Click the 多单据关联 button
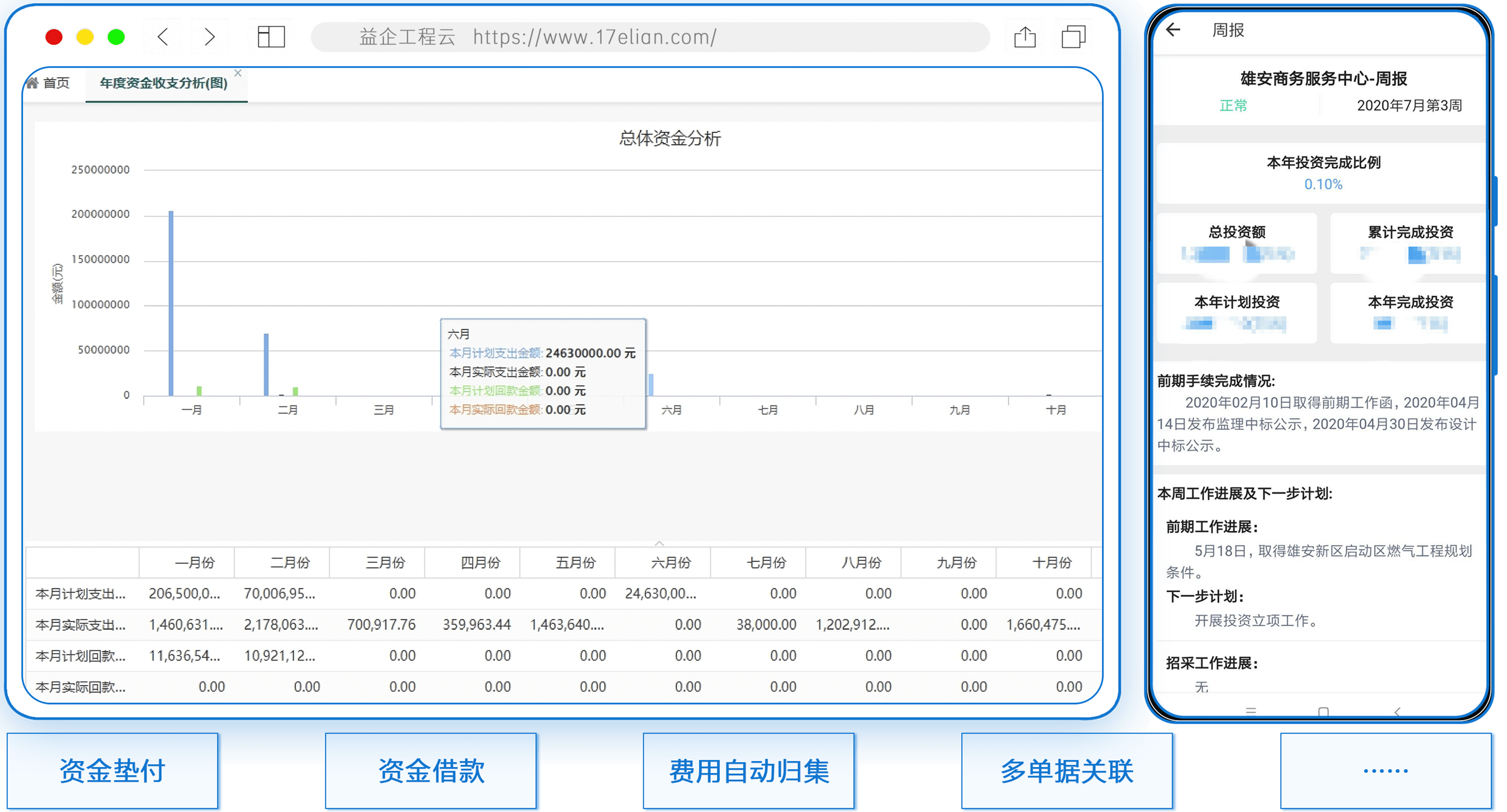Screen dimensions: 1507x812 point(1067,771)
